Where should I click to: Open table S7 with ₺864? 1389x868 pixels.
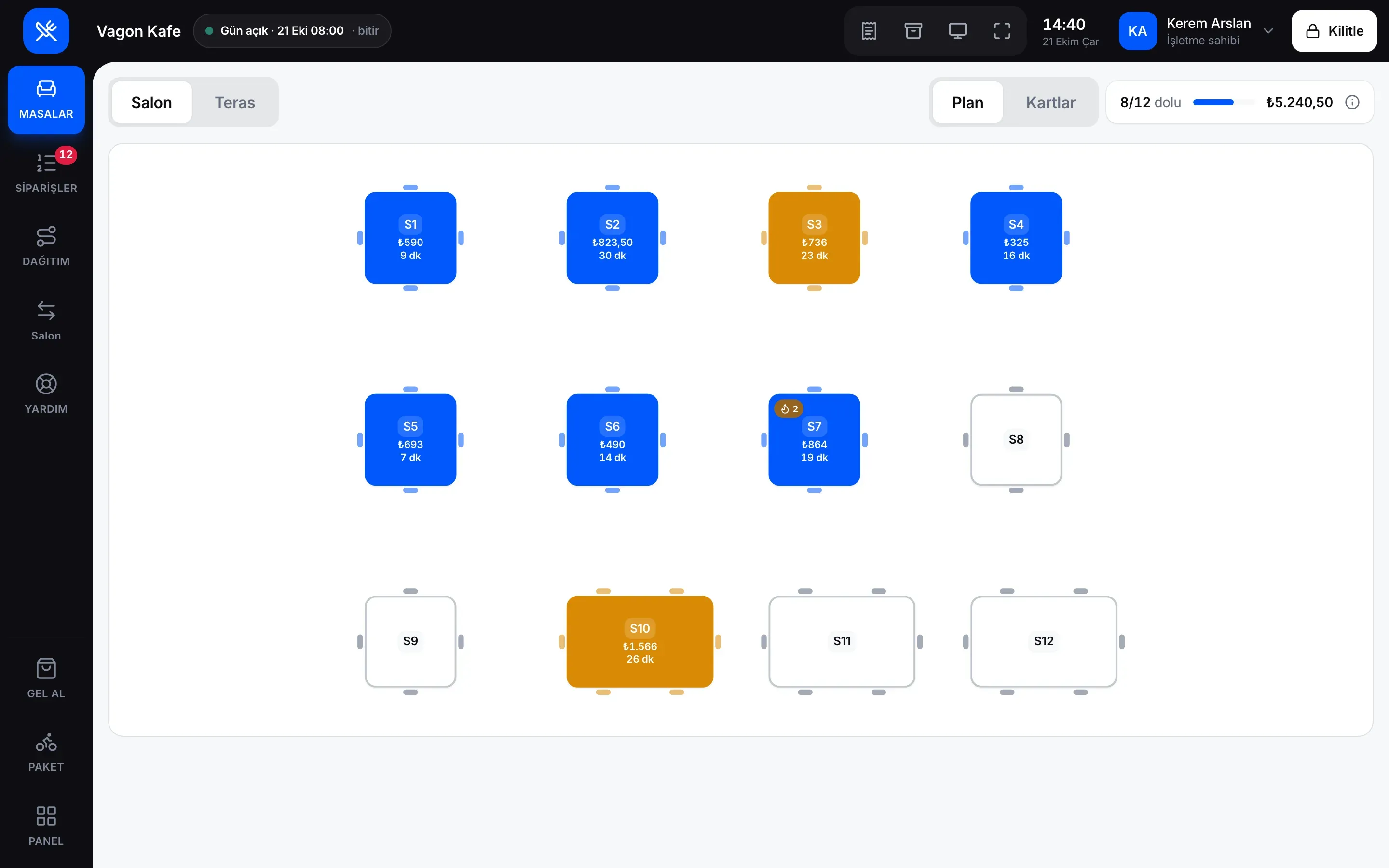coord(814,440)
